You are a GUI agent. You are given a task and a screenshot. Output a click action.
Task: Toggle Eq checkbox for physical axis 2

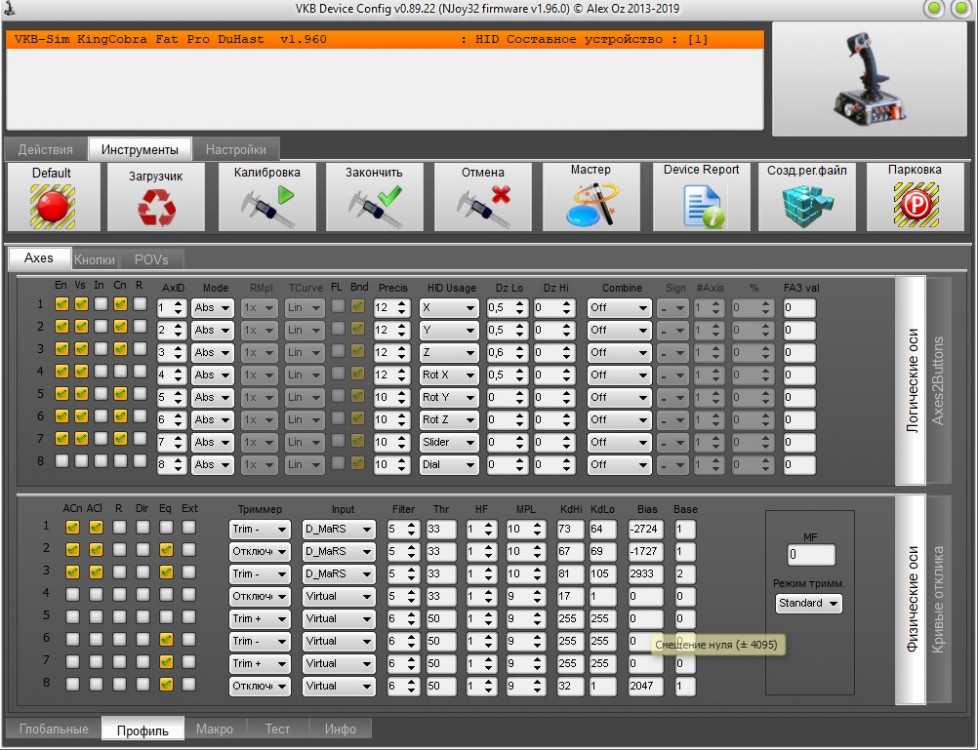(x=166, y=550)
